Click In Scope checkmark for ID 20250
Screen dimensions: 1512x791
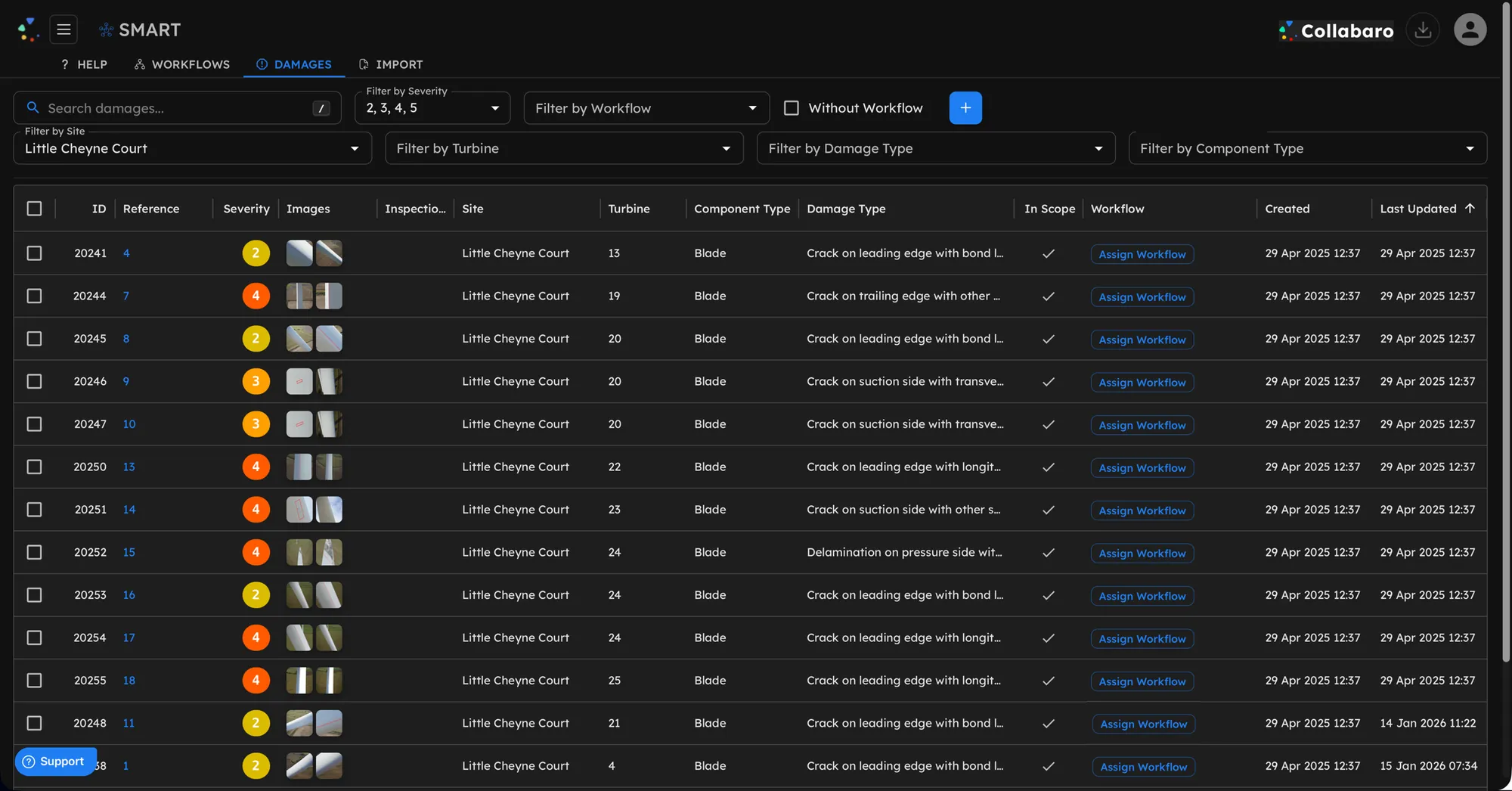(1049, 467)
